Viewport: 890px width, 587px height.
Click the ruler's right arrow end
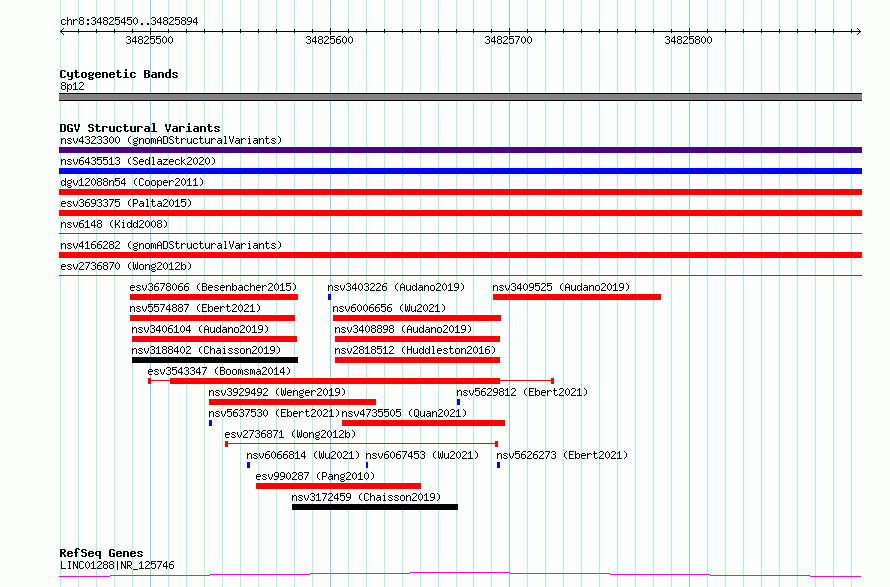pyautogui.click(x=858, y=31)
